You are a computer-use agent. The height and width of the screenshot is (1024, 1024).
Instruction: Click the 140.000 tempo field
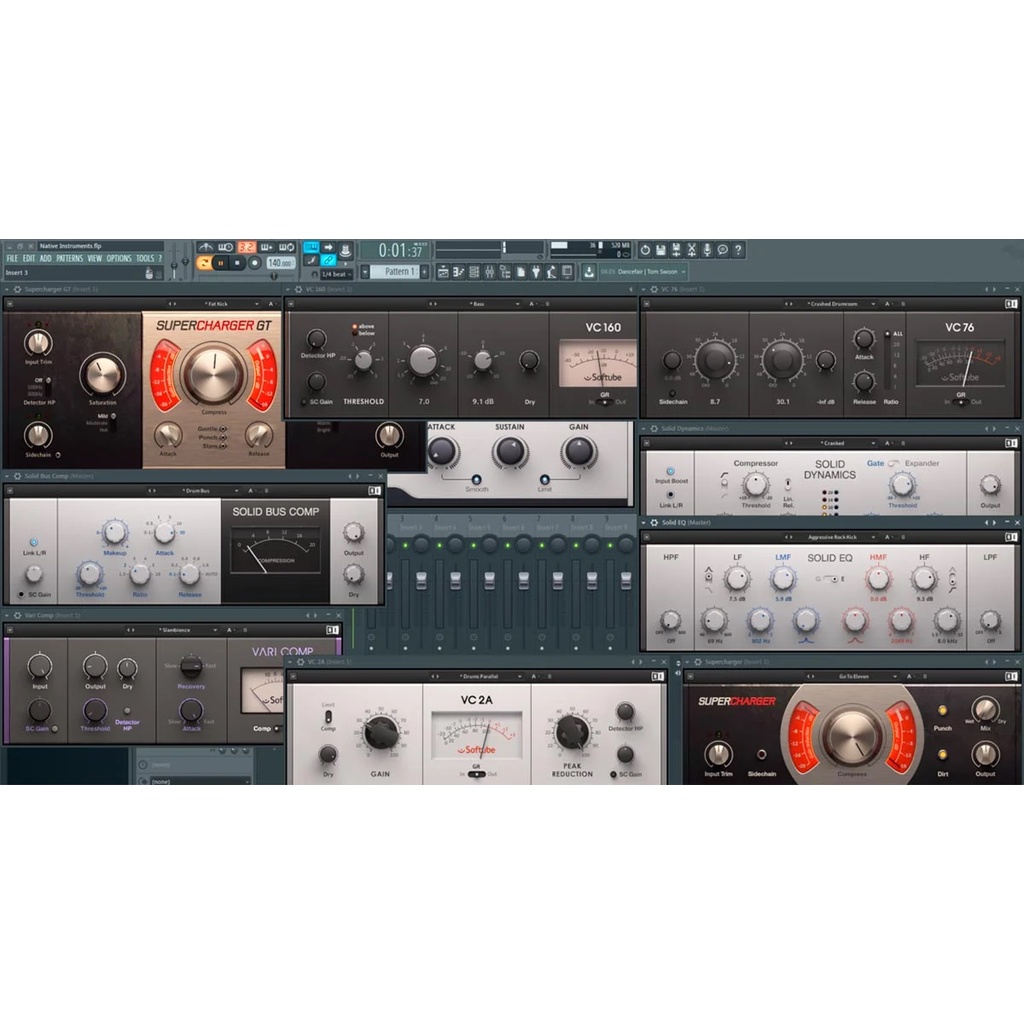point(280,263)
